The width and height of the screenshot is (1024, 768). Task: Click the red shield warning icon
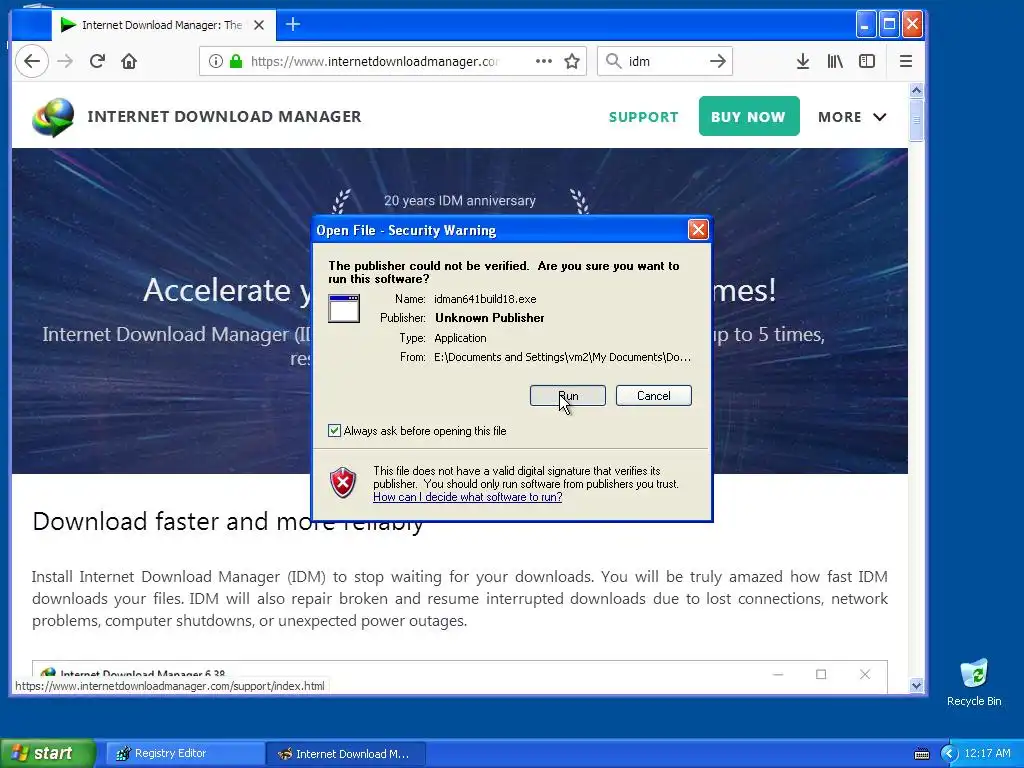click(343, 483)
